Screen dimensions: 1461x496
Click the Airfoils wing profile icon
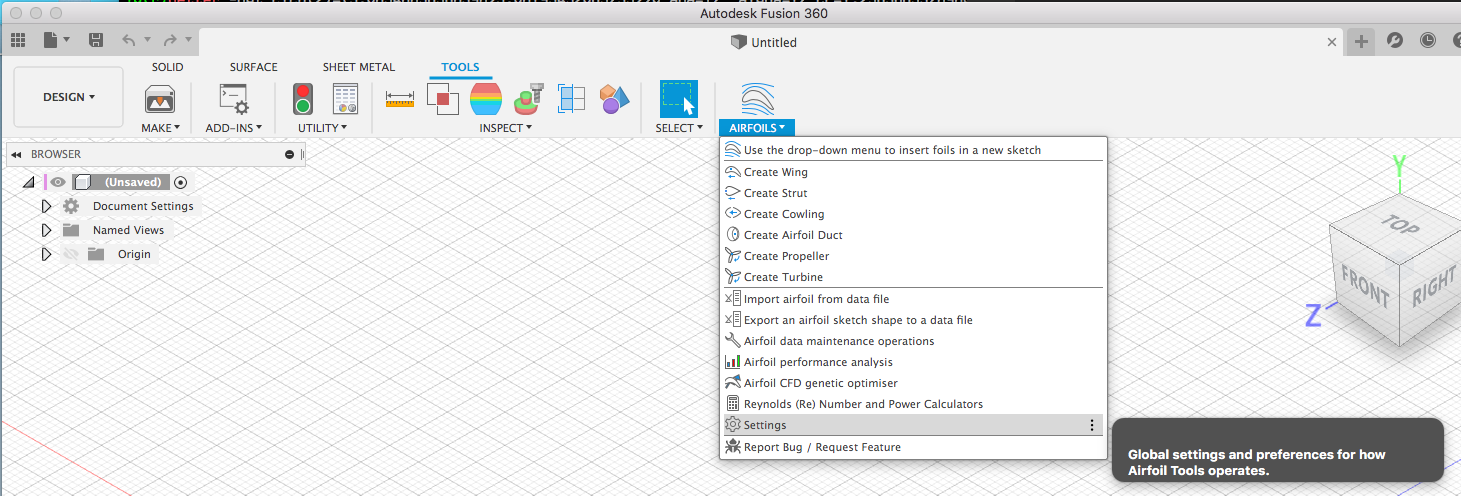[x=757, y=99]
